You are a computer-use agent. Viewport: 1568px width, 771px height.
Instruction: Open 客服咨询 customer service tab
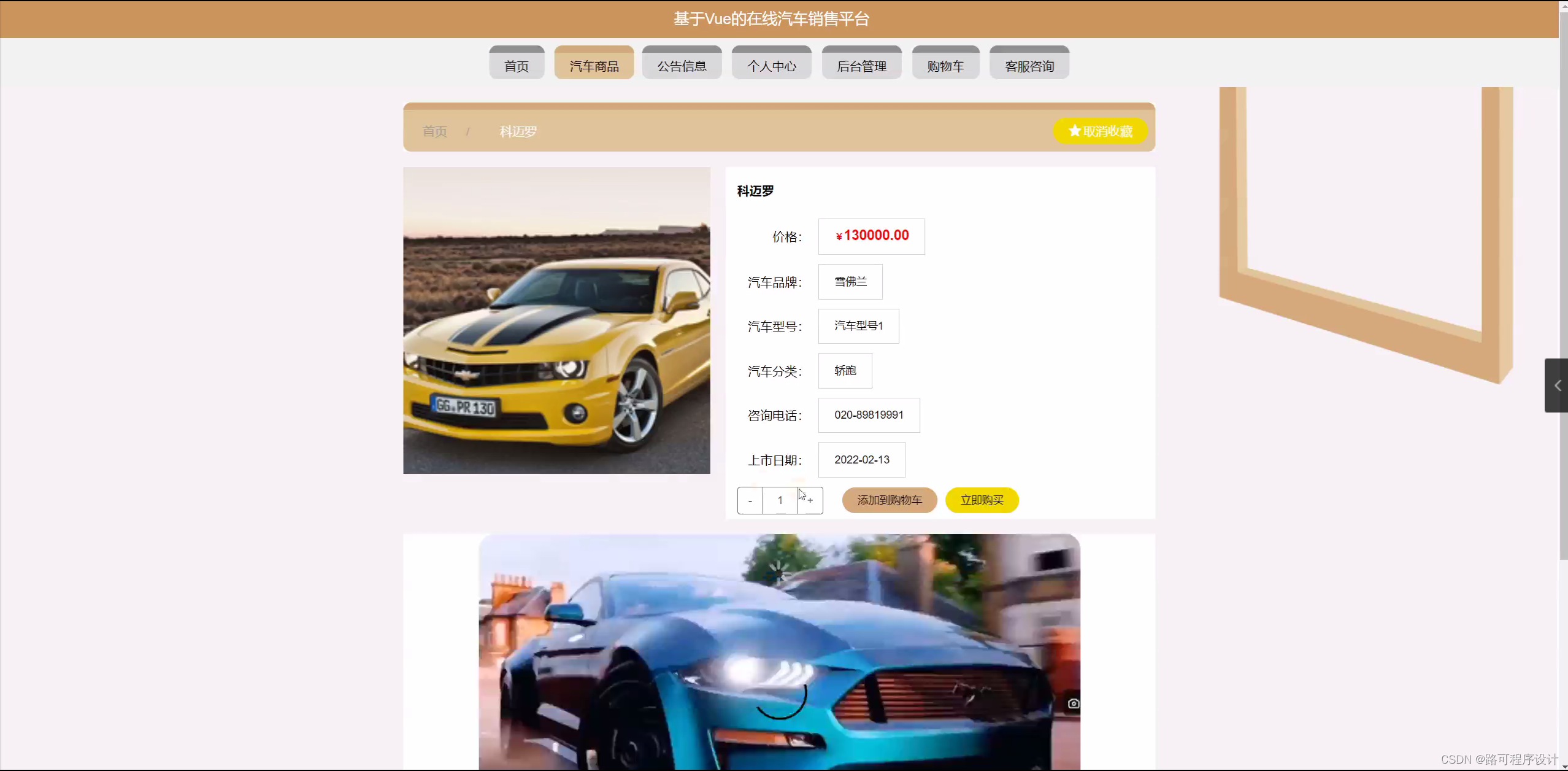tap(1029, 66)
